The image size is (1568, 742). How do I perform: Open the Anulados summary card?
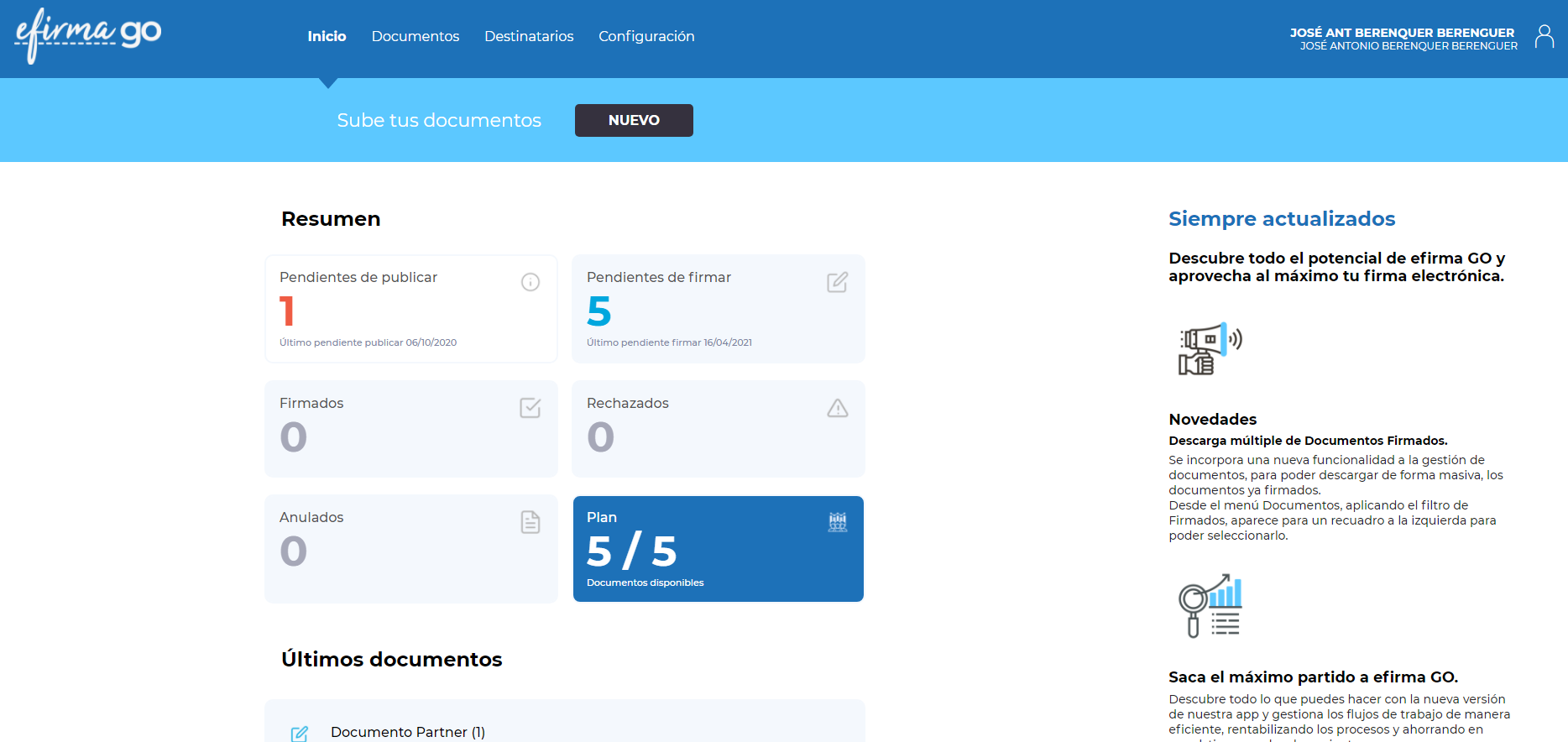pyautogui.click(x=411, y=549)
